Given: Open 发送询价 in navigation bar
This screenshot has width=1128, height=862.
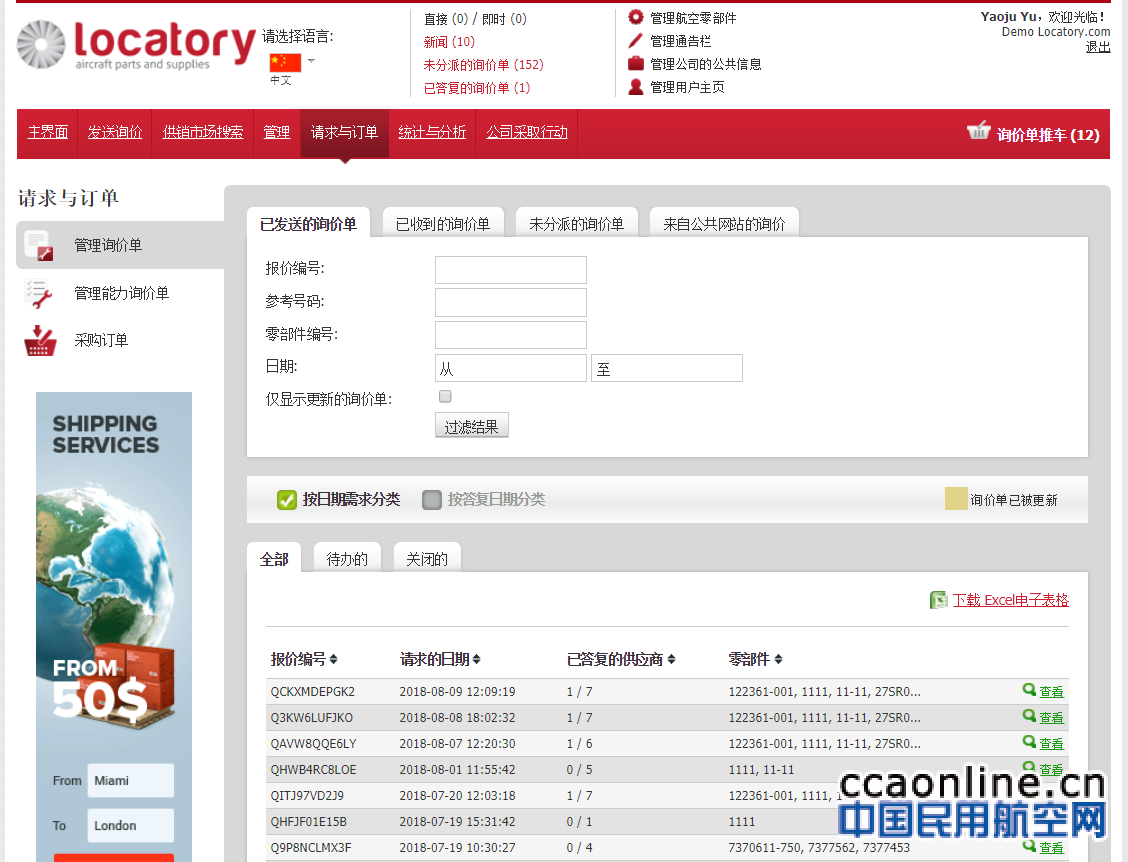Looking at the screenshot, I should point(114,132).
